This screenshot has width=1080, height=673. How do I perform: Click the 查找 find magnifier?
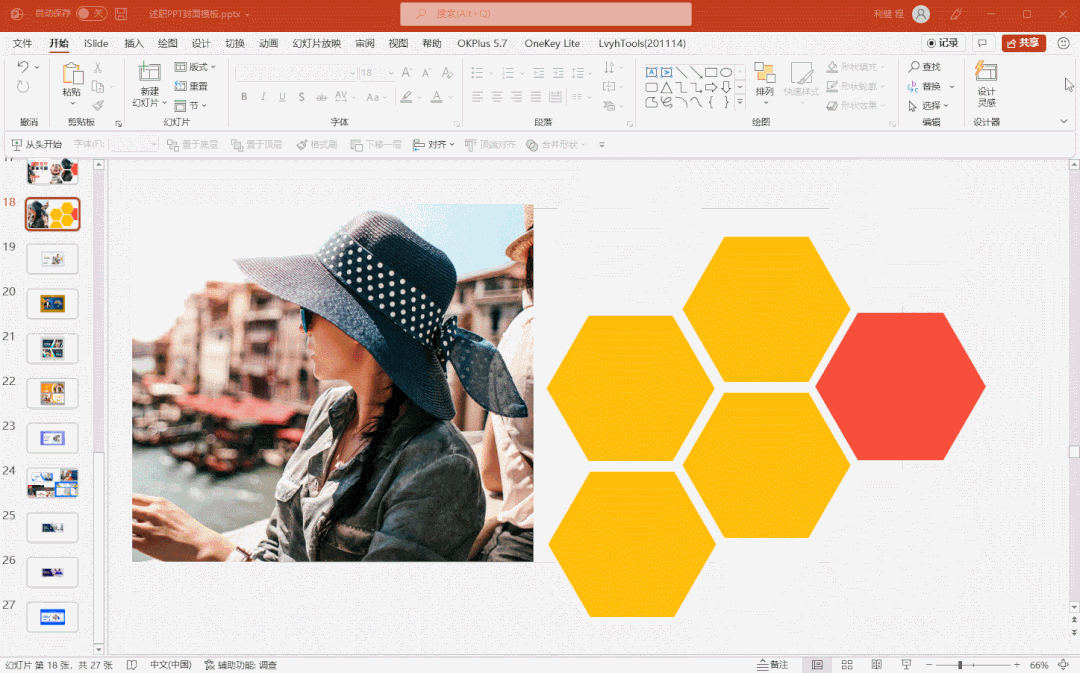coord(924,67)
